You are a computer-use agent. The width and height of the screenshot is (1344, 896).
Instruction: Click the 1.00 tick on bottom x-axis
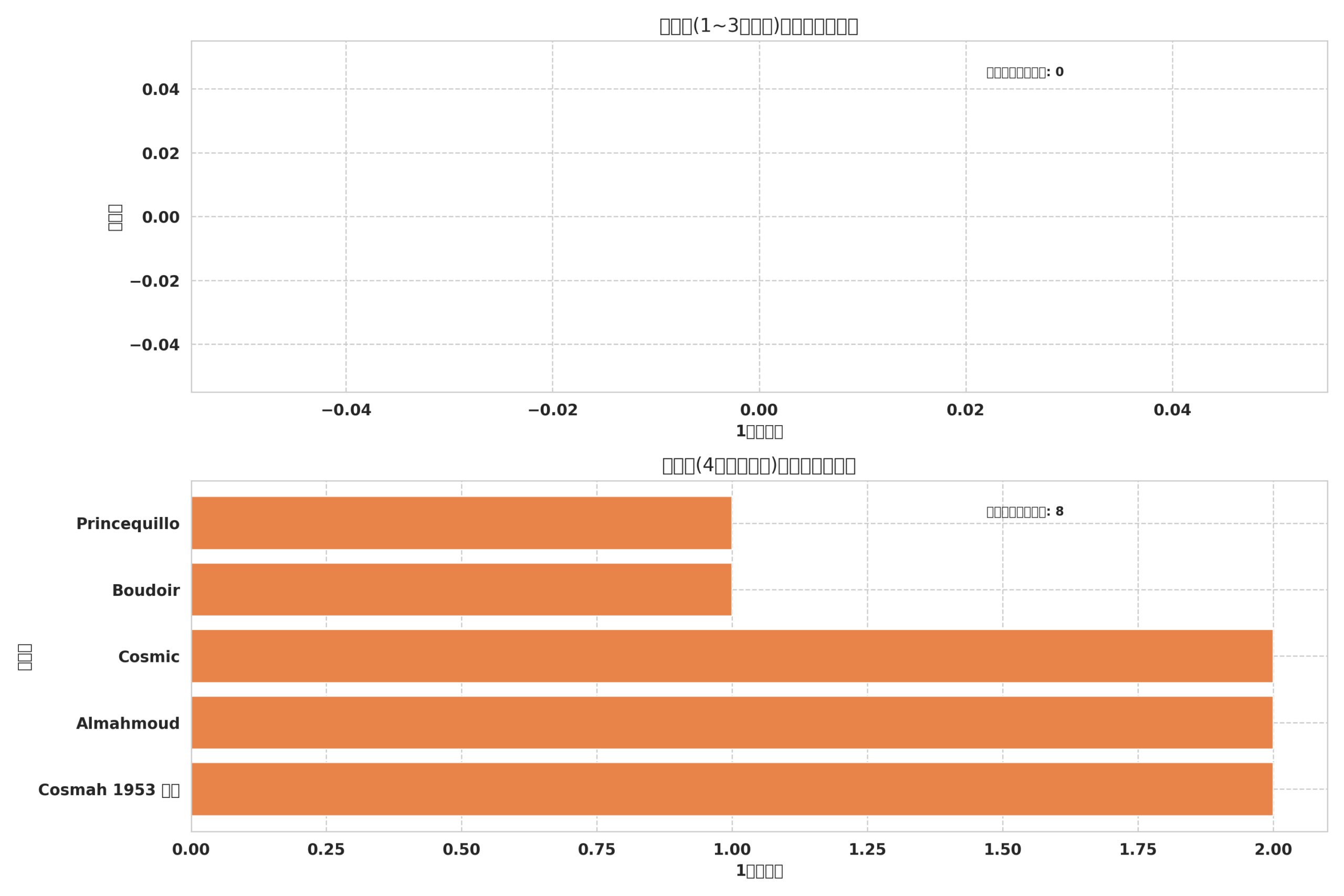[732, 850]
